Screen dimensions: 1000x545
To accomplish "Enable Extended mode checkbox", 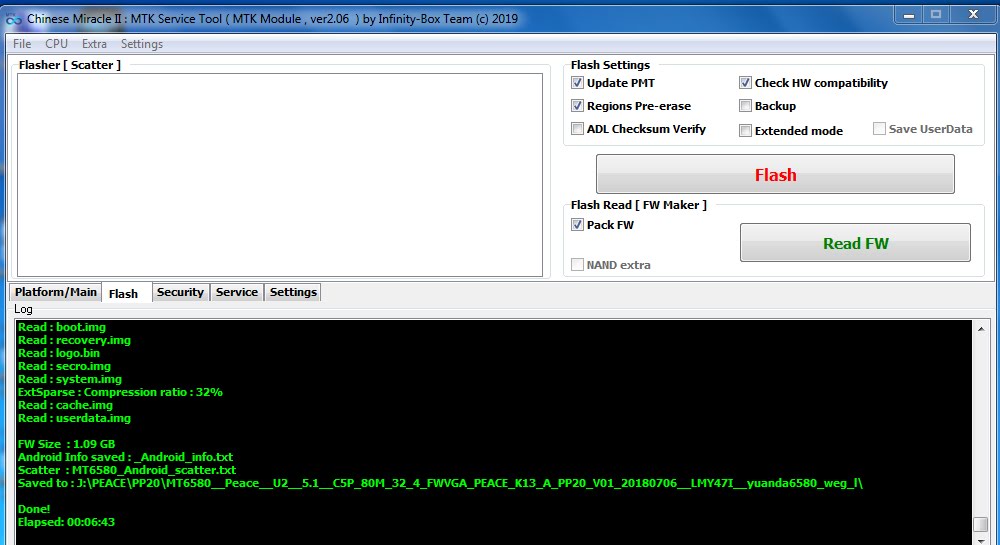I will pos(746,131).
